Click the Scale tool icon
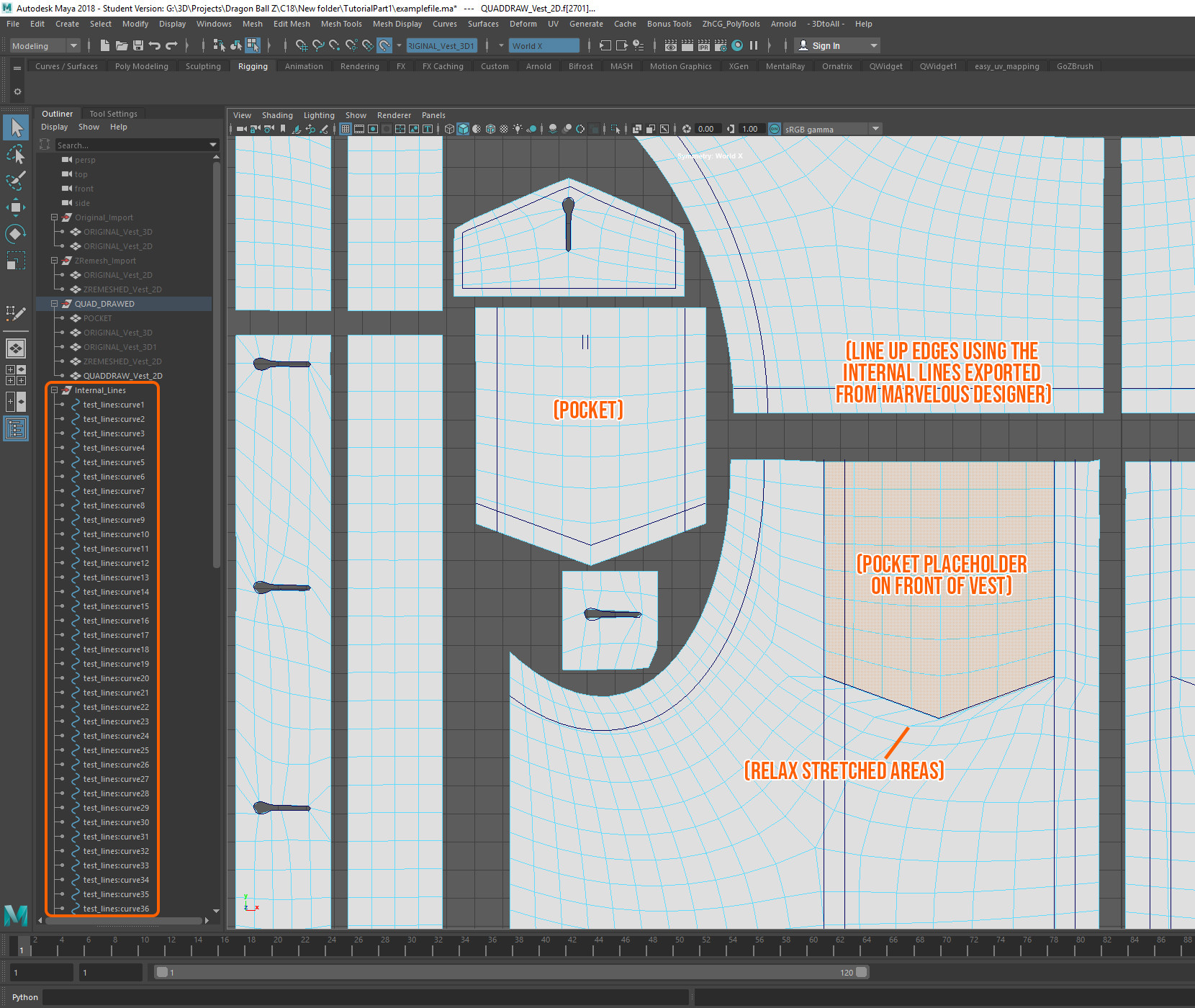The image size is (1195, 1008). (x=15, y=260)
